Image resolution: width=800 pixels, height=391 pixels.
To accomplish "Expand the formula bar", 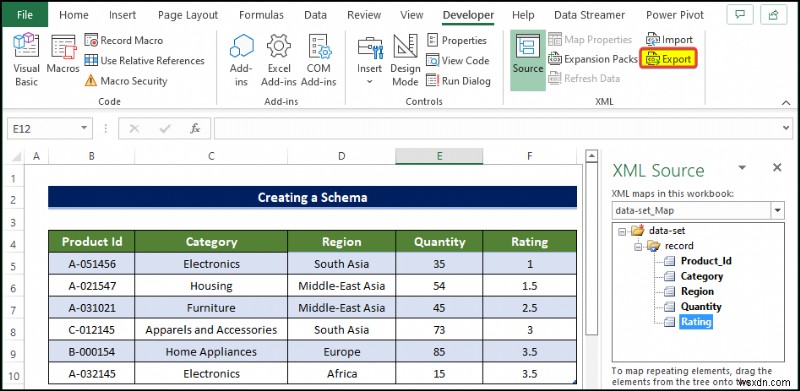I will 786,129.
